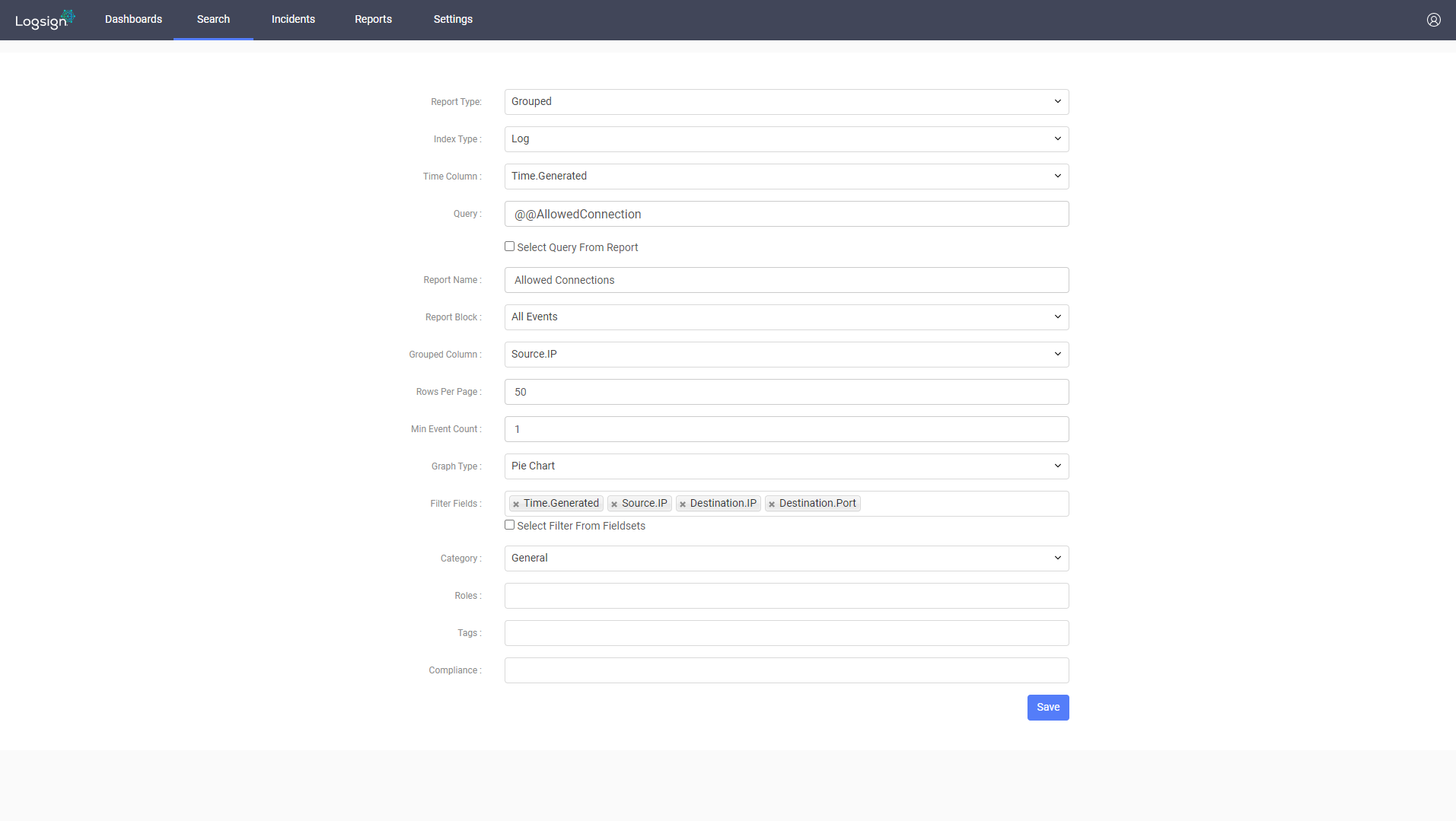Viewport: 1456px width, 821px height.
Task: Enable Select Query From Report checkbox
Action: pyautogui.click(x=509, y=247)
